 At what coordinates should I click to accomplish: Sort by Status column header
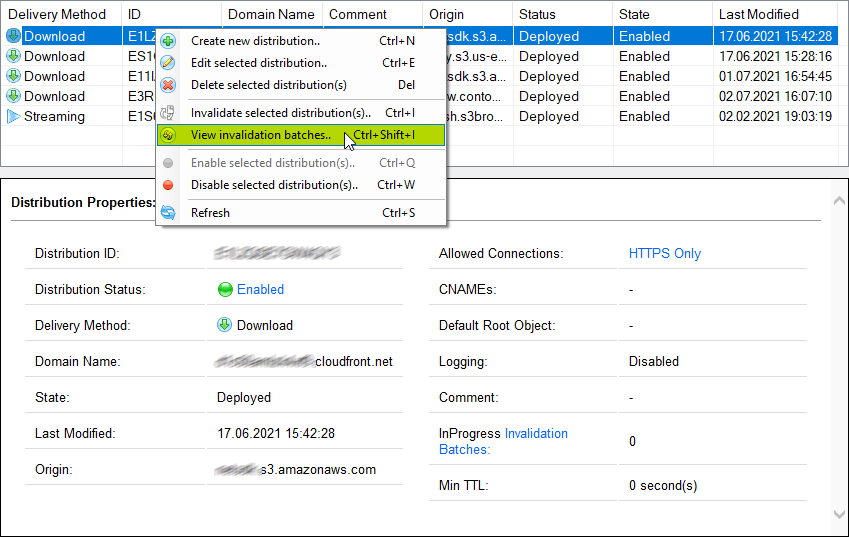tap(563, 14)
